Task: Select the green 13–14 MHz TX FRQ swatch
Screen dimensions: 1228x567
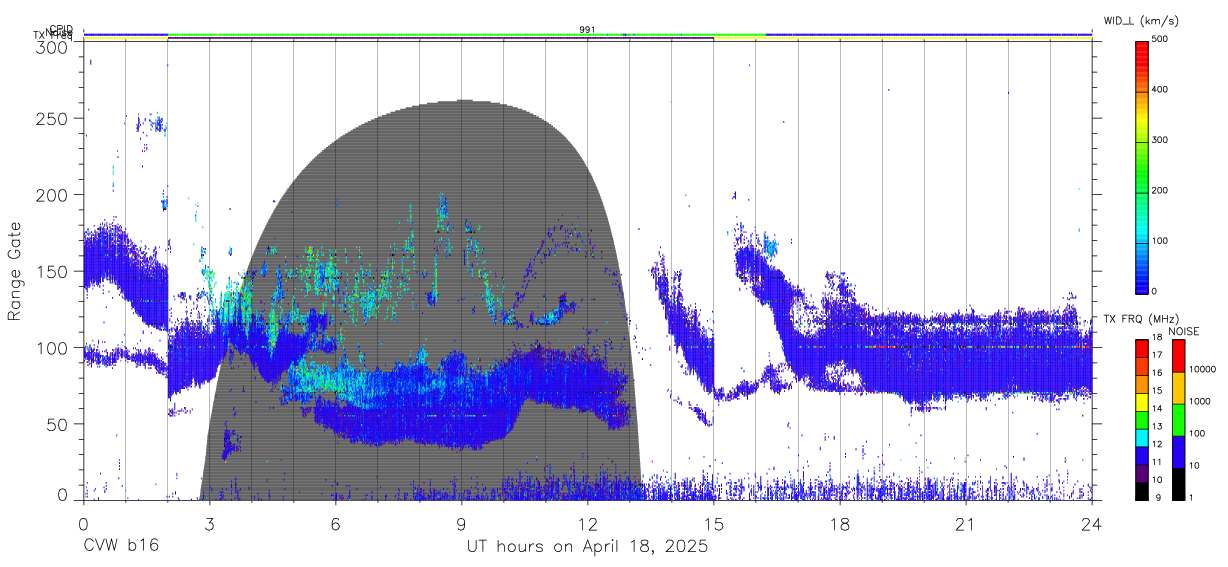Action: tap(1141, 420)
